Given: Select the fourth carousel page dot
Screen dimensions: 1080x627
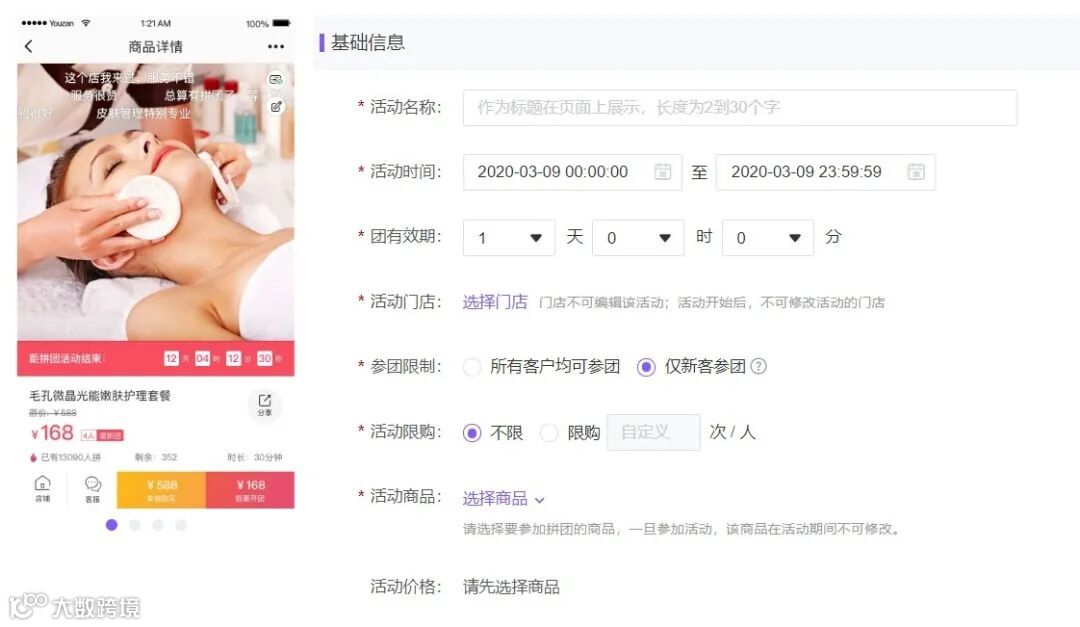Looking at the screenshot, I should click(180, 525).
